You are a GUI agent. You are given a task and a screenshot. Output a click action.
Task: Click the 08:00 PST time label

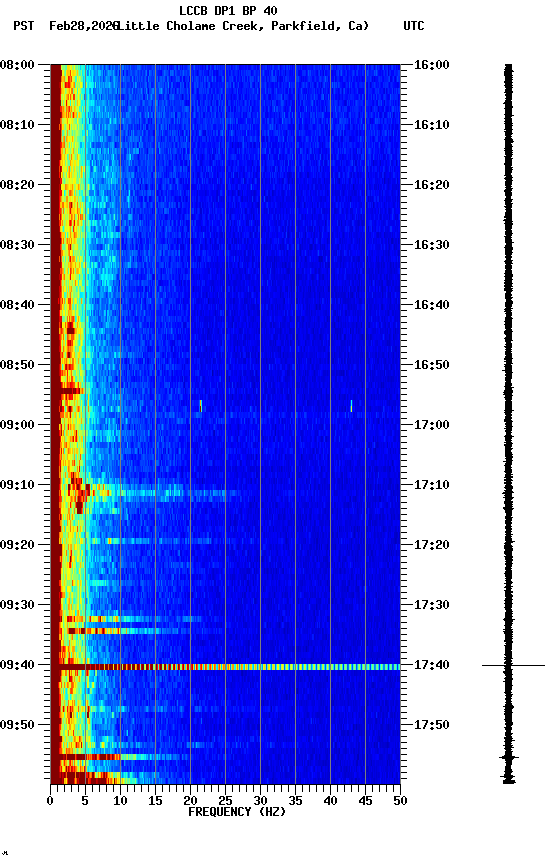click(x=17, y=65)
